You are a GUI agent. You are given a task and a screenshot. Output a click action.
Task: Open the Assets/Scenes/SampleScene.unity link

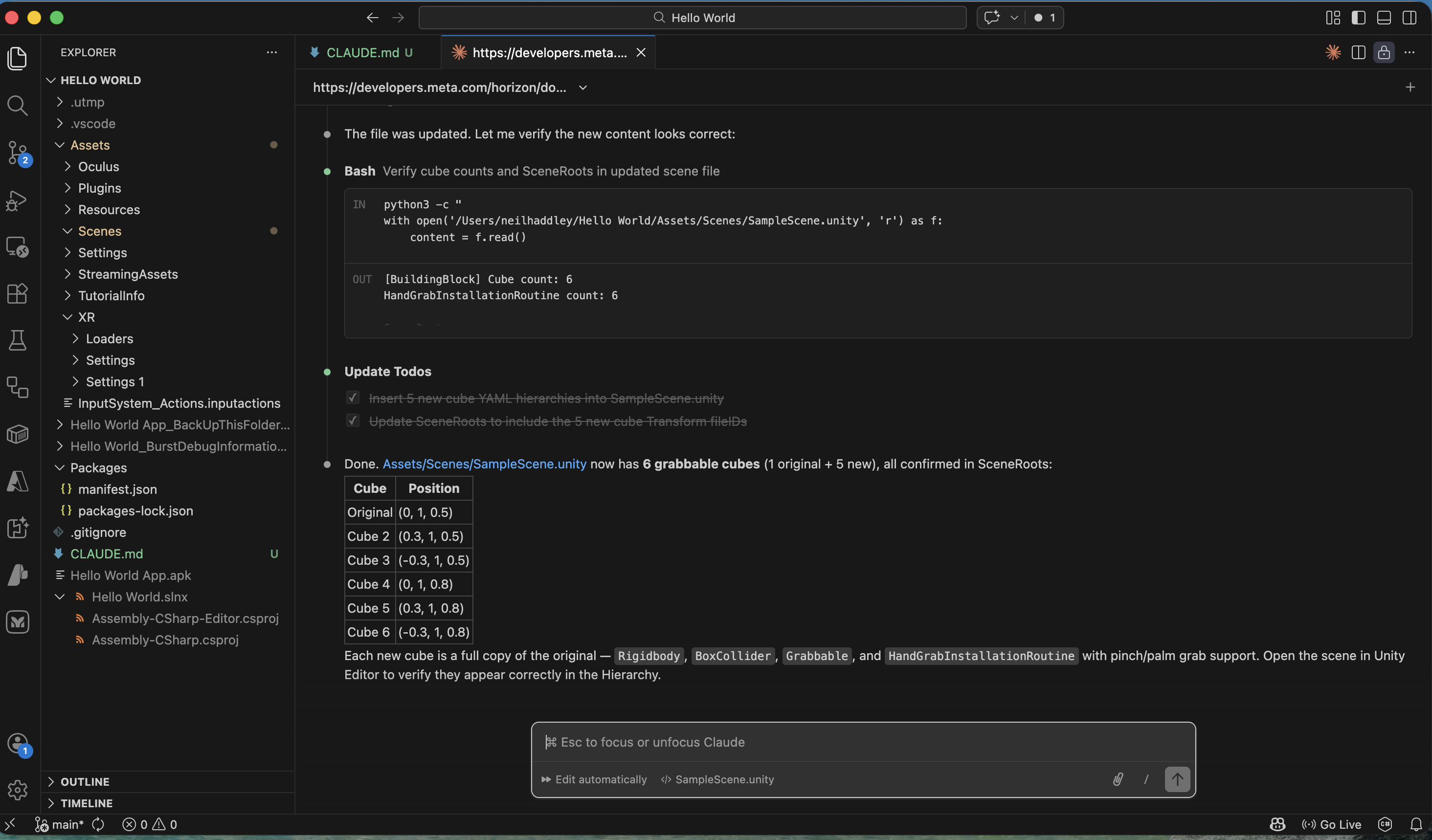coord(484,464)
